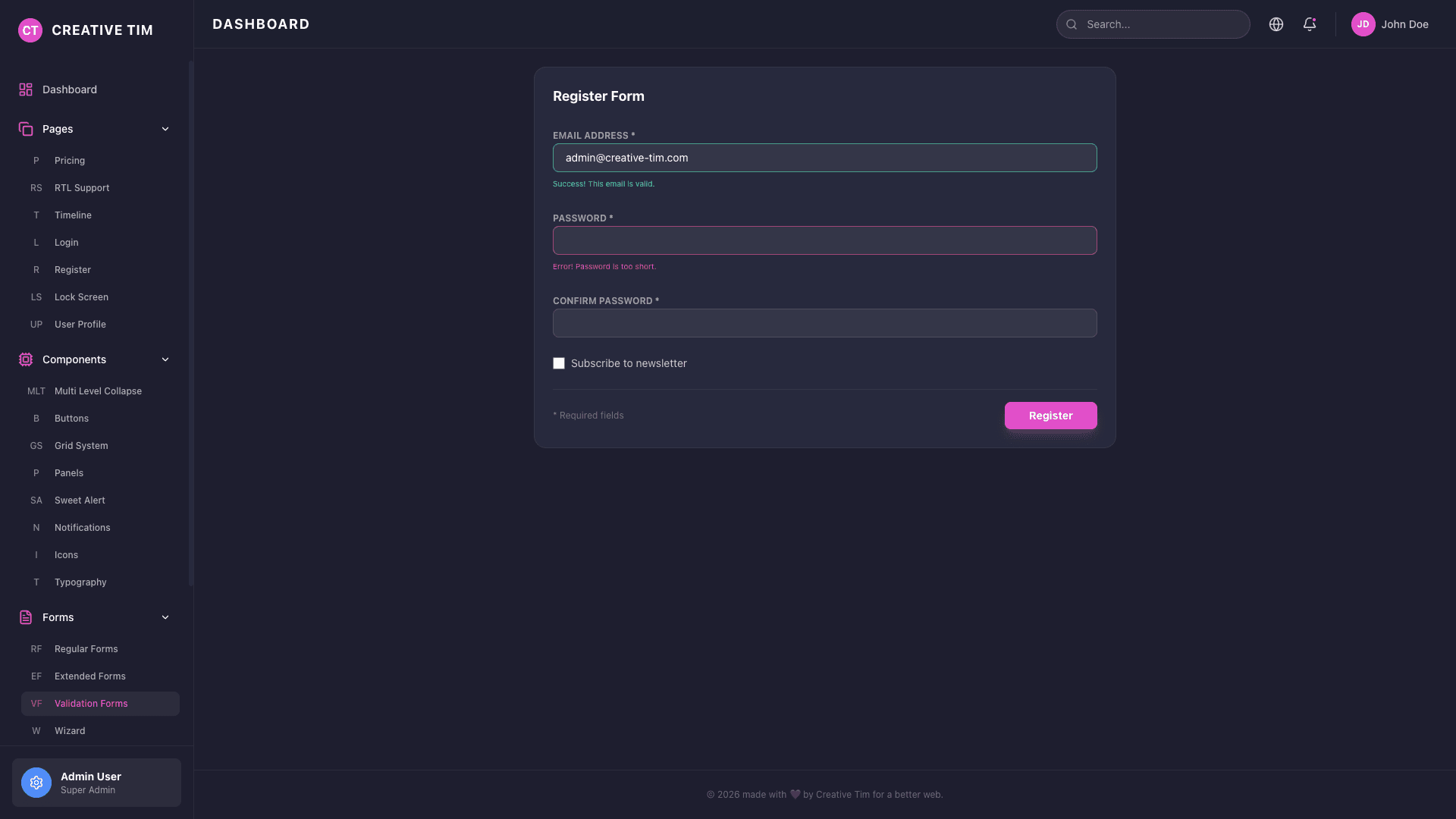The image size is (1456, 819).
Task: Navigate to the Lock Screen page
Action: (x=81, y=297)
